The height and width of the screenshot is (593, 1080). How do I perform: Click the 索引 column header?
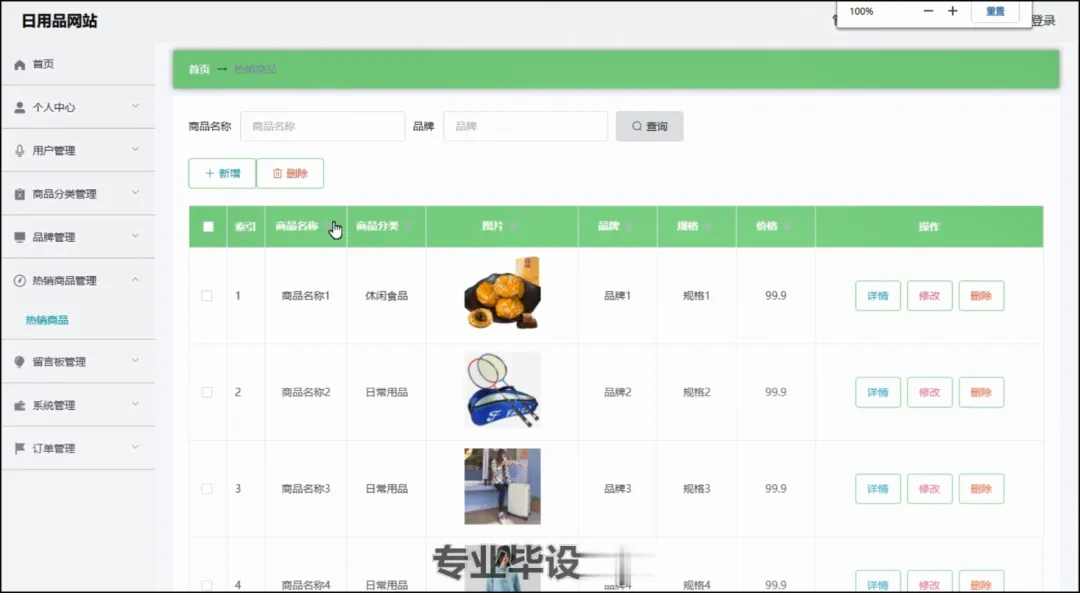[x=245, y=227]
